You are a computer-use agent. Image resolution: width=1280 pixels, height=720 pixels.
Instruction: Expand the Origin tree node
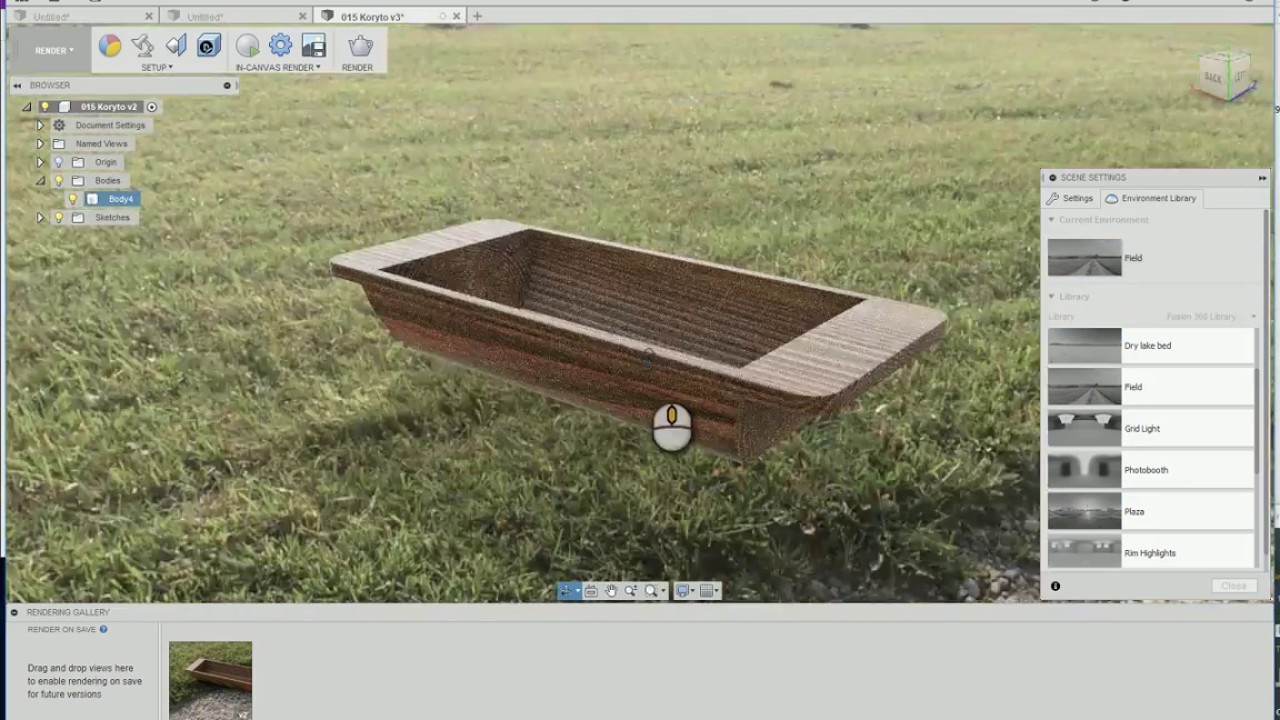(40, 162)
